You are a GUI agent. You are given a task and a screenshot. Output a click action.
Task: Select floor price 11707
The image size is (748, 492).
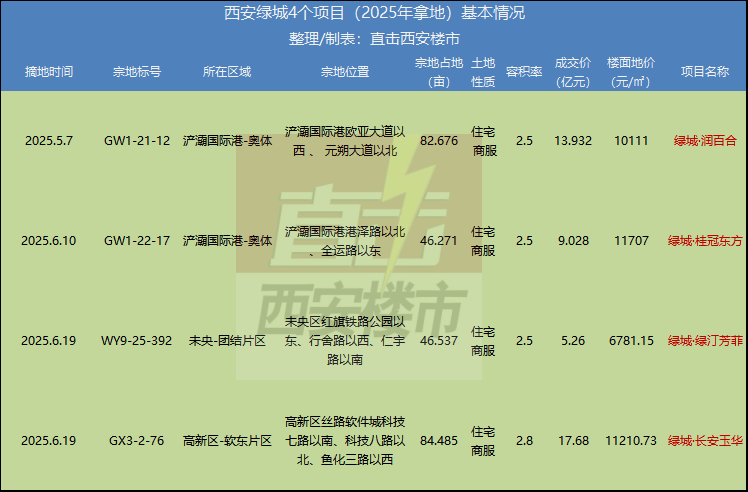pos(631,241)
